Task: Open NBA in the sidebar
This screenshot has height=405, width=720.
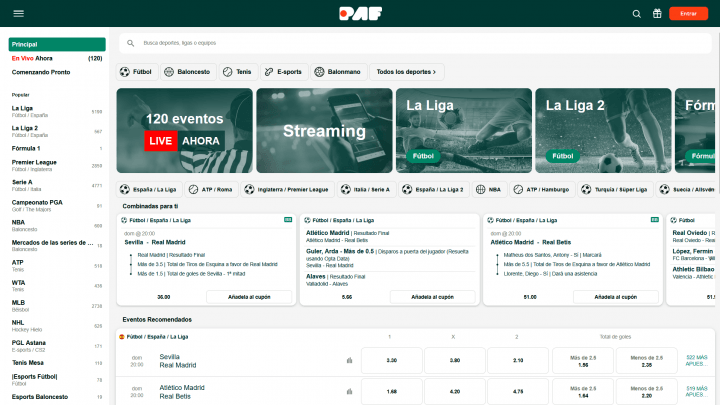Action: (57, 225)
